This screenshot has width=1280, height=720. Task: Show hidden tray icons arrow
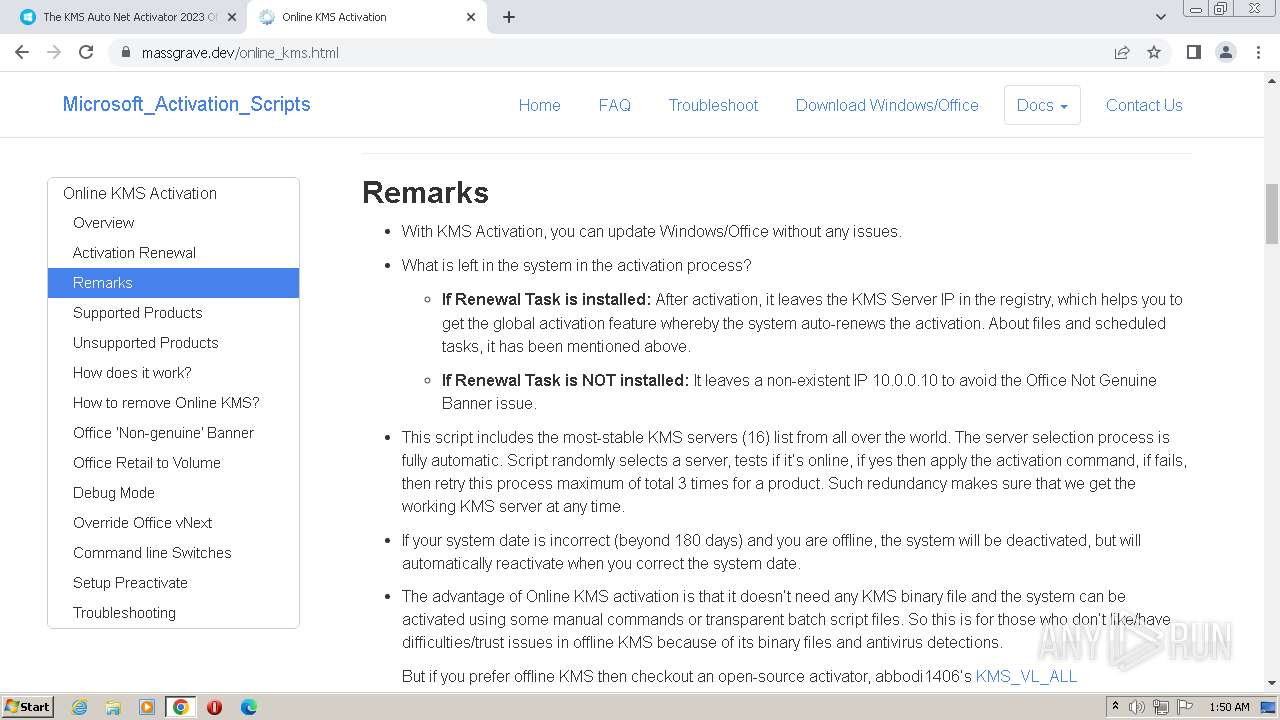(x=1115, y=707)
